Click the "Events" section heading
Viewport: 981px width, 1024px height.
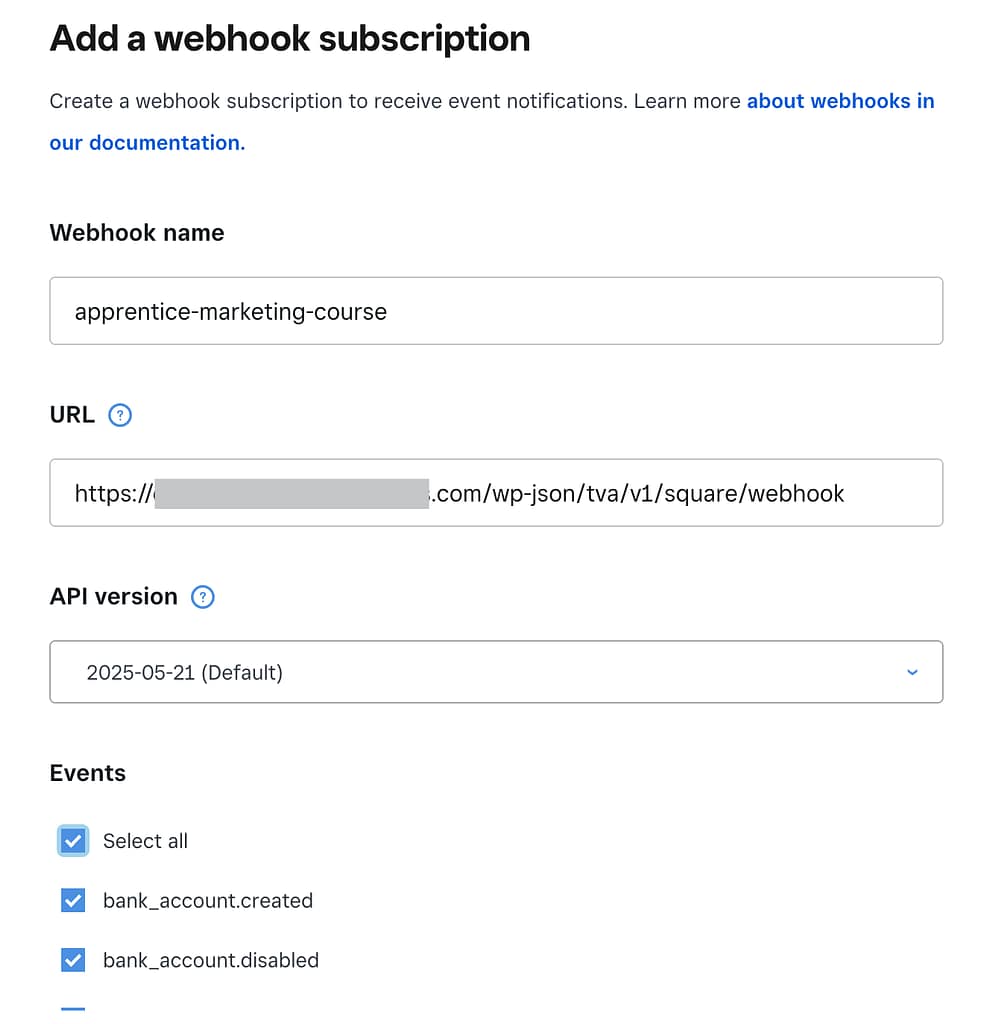pyautogui.click(x=88, y=773)
